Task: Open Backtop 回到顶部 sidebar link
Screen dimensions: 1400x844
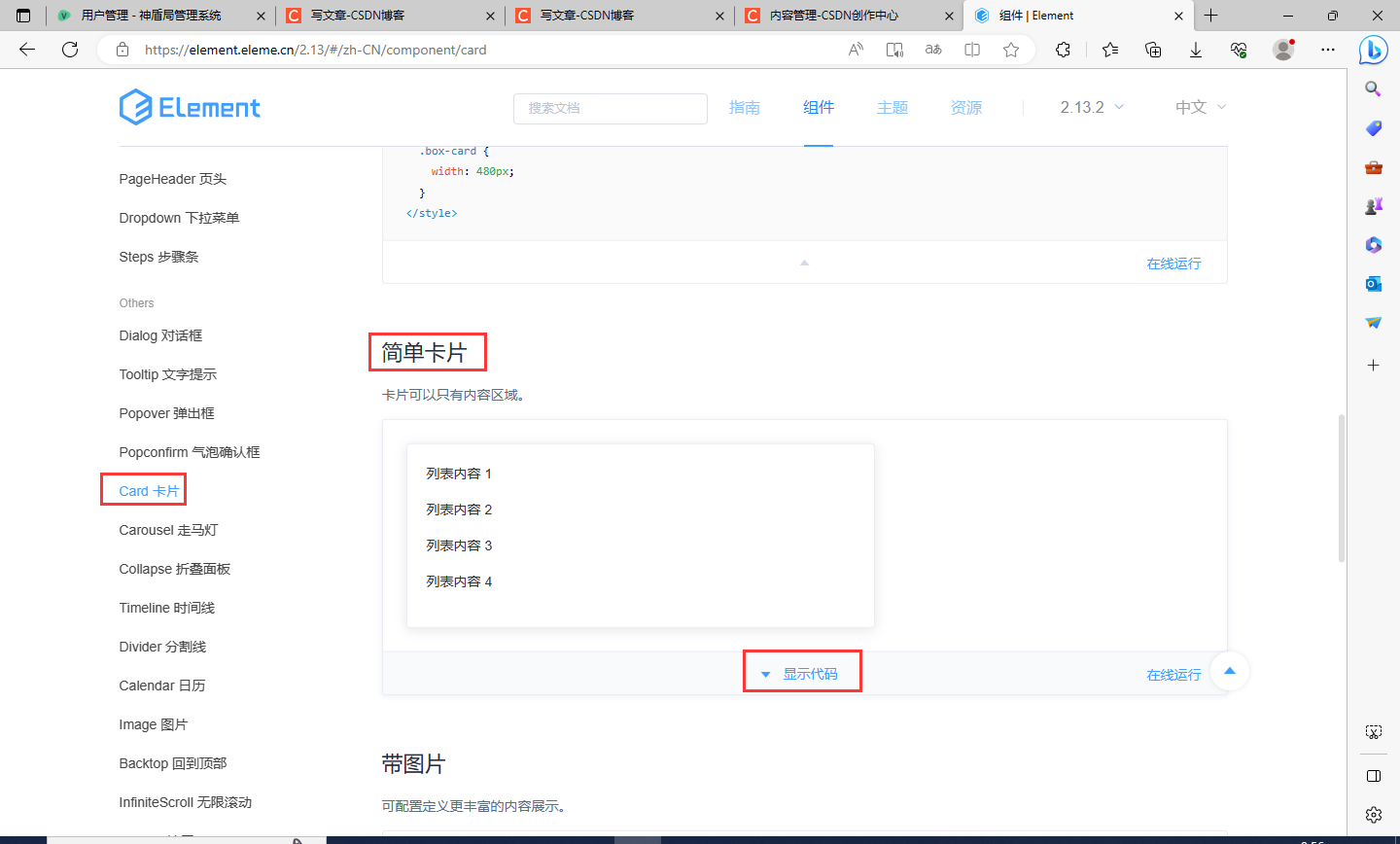Action: click(173, 763)
